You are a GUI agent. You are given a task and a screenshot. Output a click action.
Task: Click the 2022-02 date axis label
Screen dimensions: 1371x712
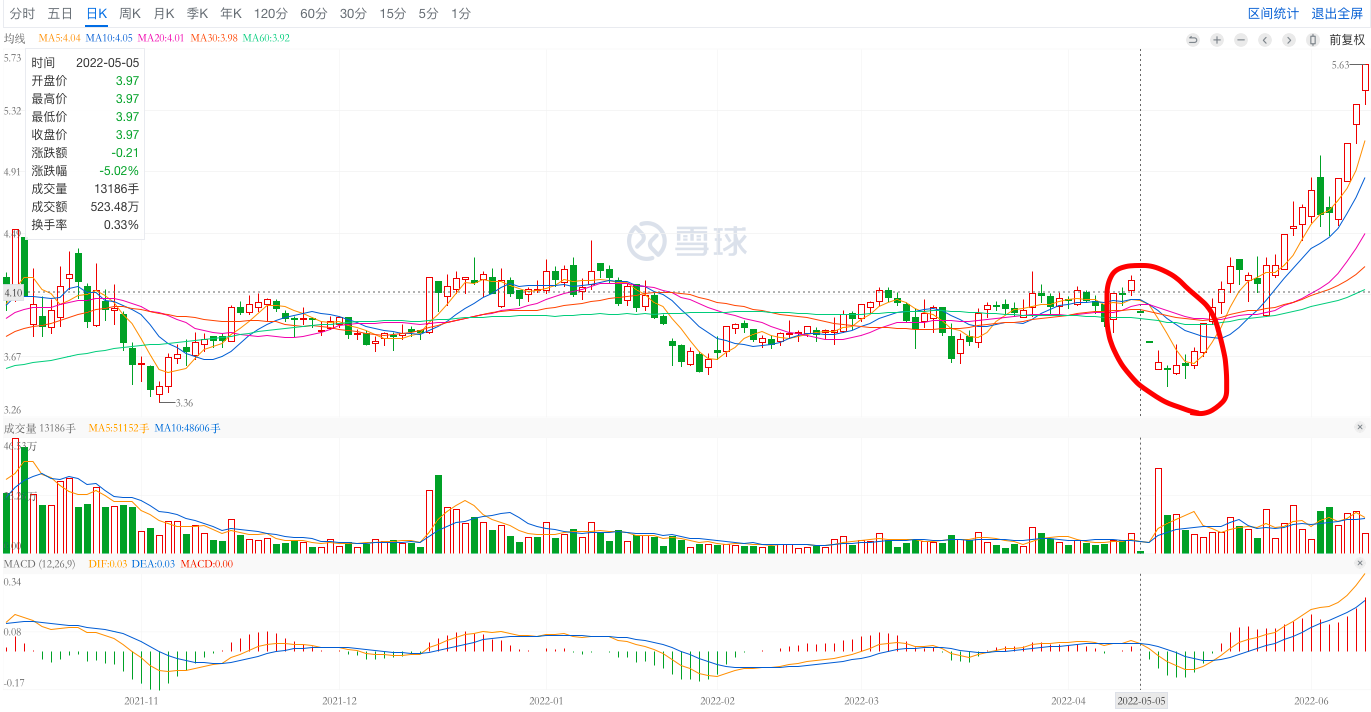(x=717, y=701)
